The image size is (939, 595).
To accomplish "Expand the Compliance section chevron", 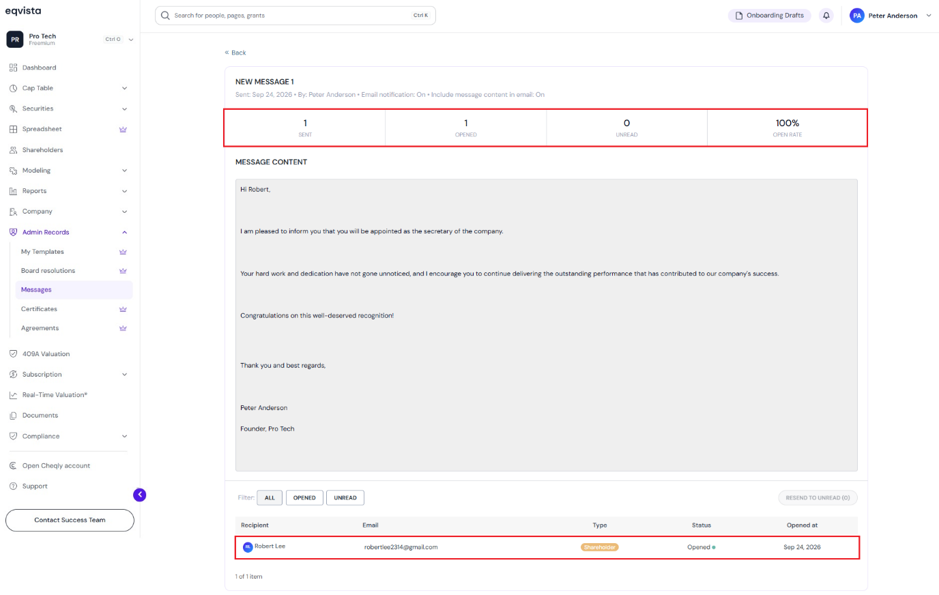I will click(125, 436).
